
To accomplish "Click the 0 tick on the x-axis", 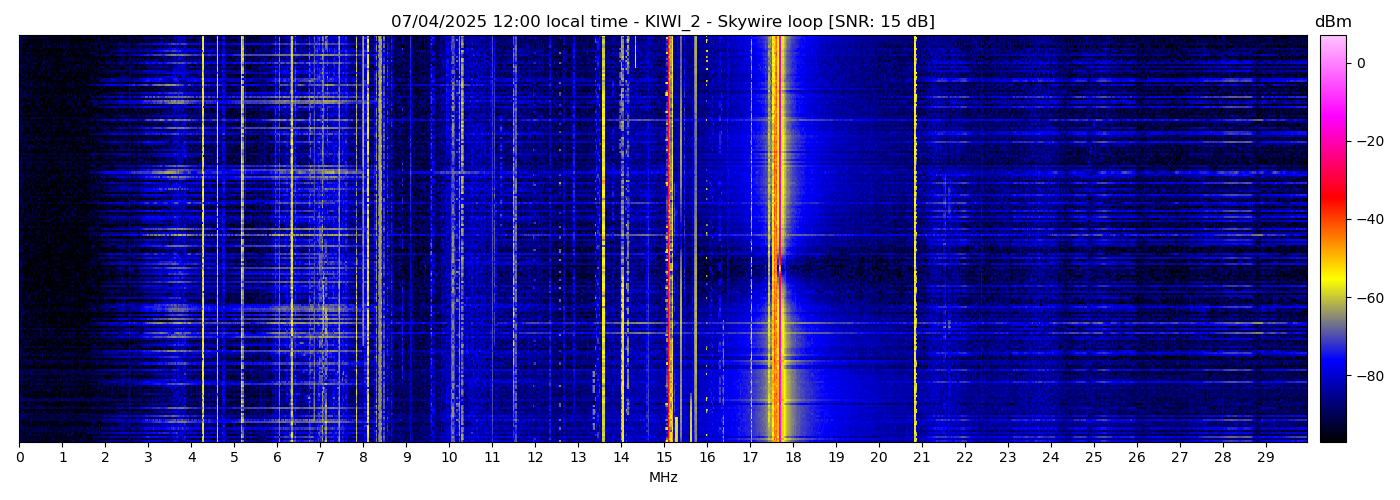I will 19,457.
